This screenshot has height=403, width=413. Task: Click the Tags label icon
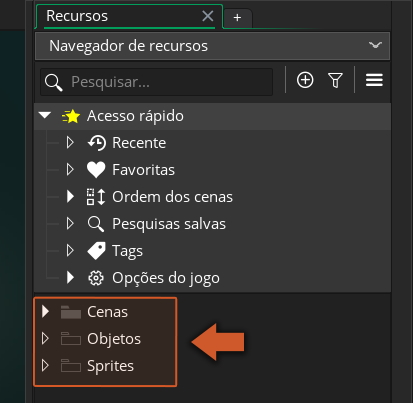point(96,251)
